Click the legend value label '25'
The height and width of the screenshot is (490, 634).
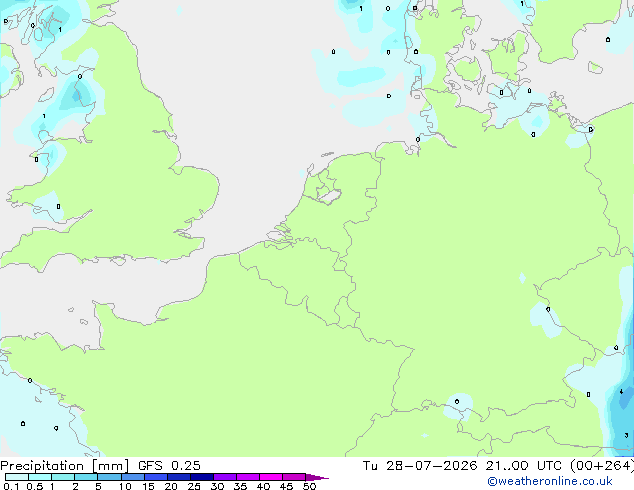(x=194, y=486)
